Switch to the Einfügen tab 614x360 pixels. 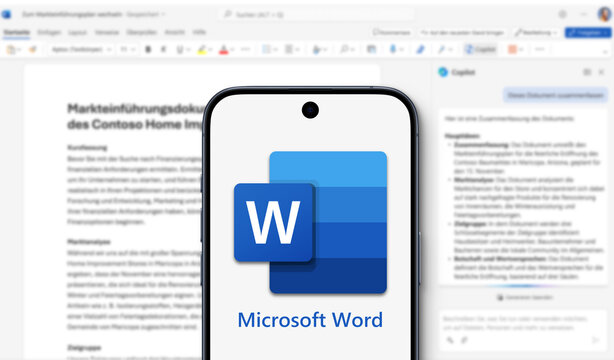click(49, 32)
